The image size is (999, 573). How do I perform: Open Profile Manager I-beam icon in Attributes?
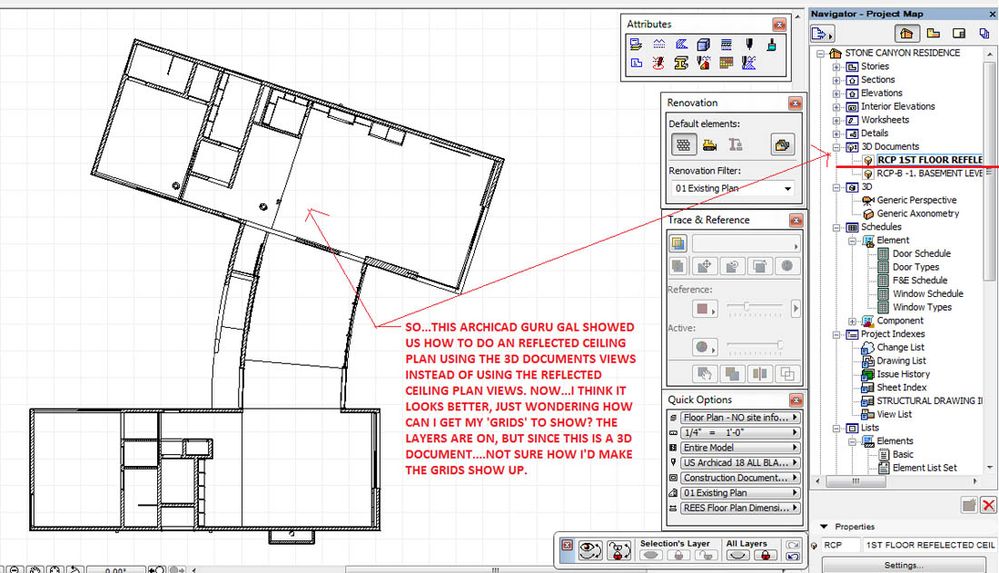point(681,62)
